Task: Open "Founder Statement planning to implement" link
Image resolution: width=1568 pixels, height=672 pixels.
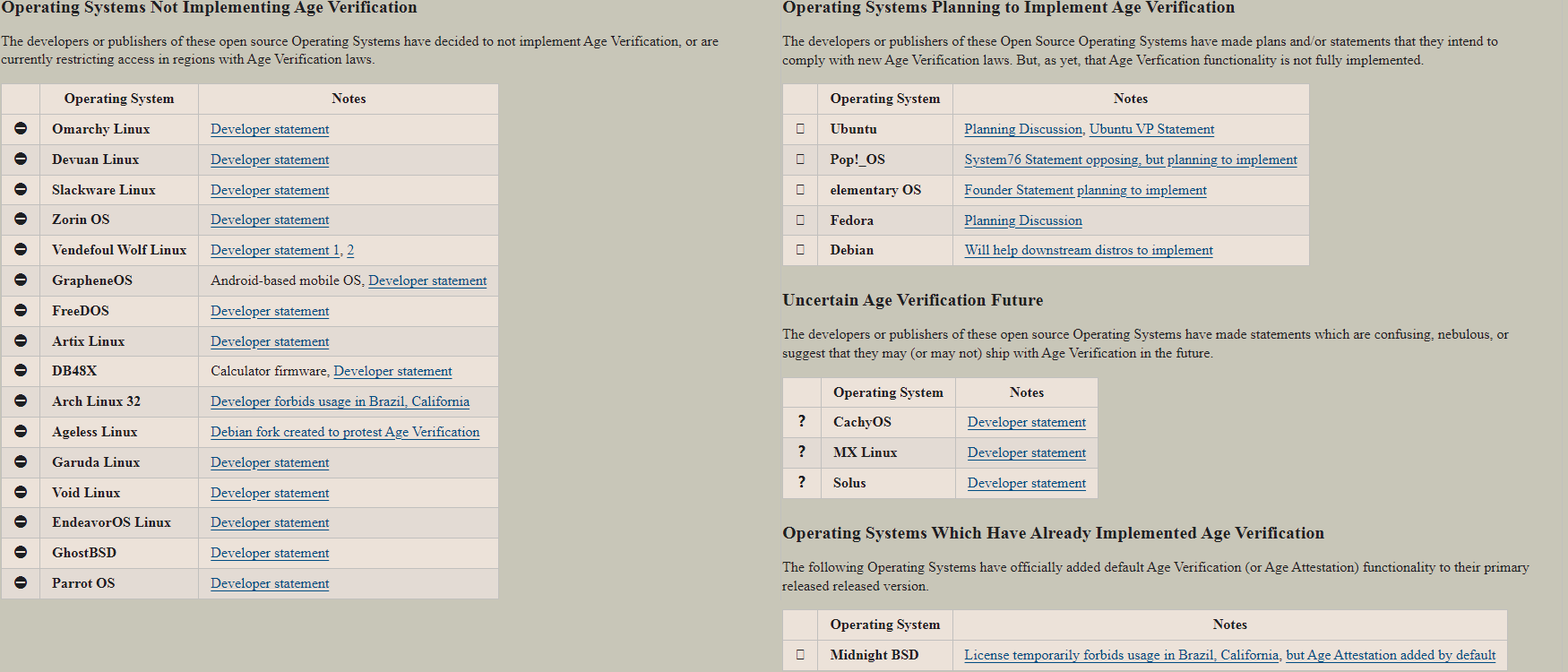Action: 1085,190
